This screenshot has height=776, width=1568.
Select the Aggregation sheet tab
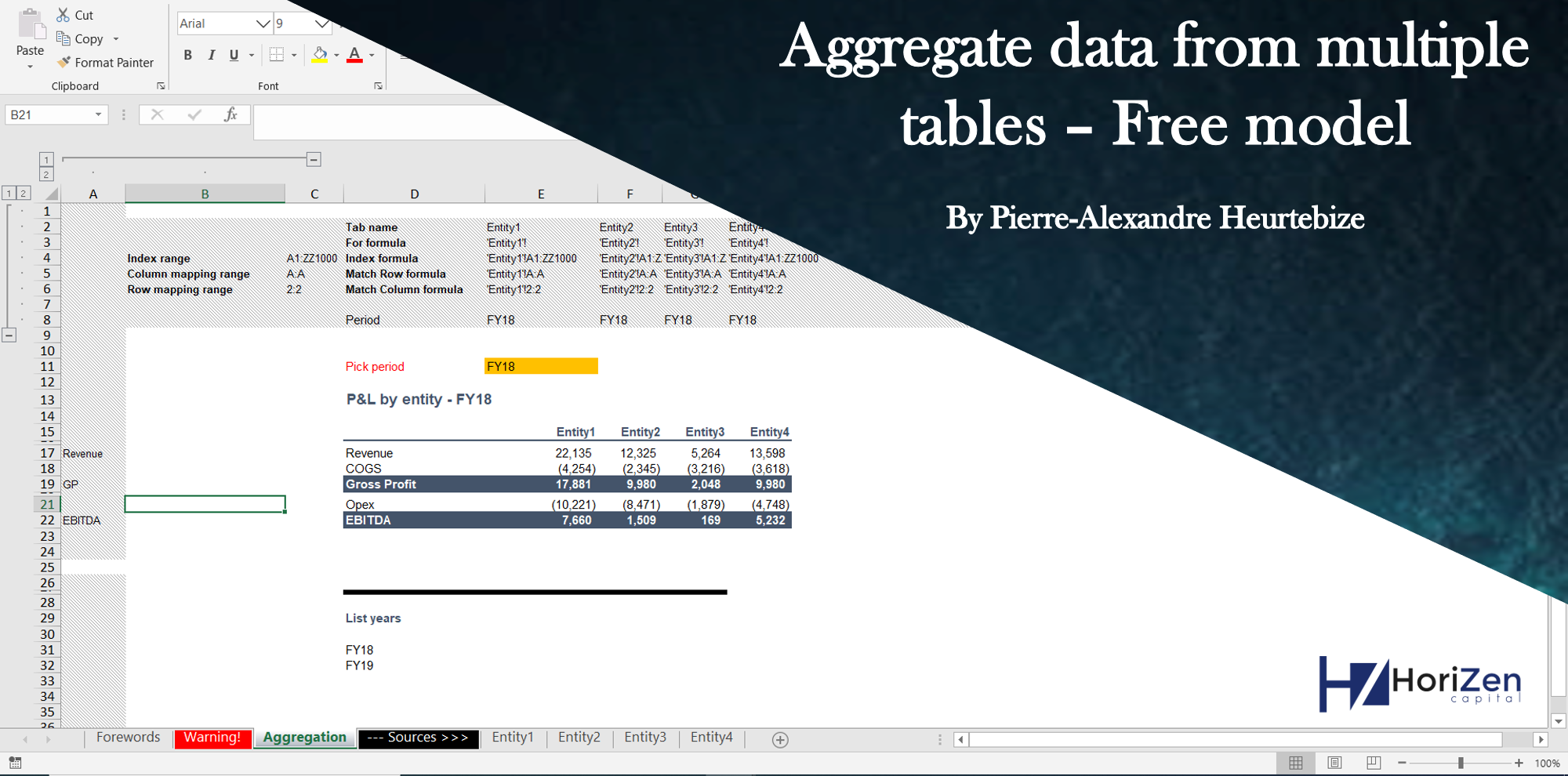coord(304,738)
